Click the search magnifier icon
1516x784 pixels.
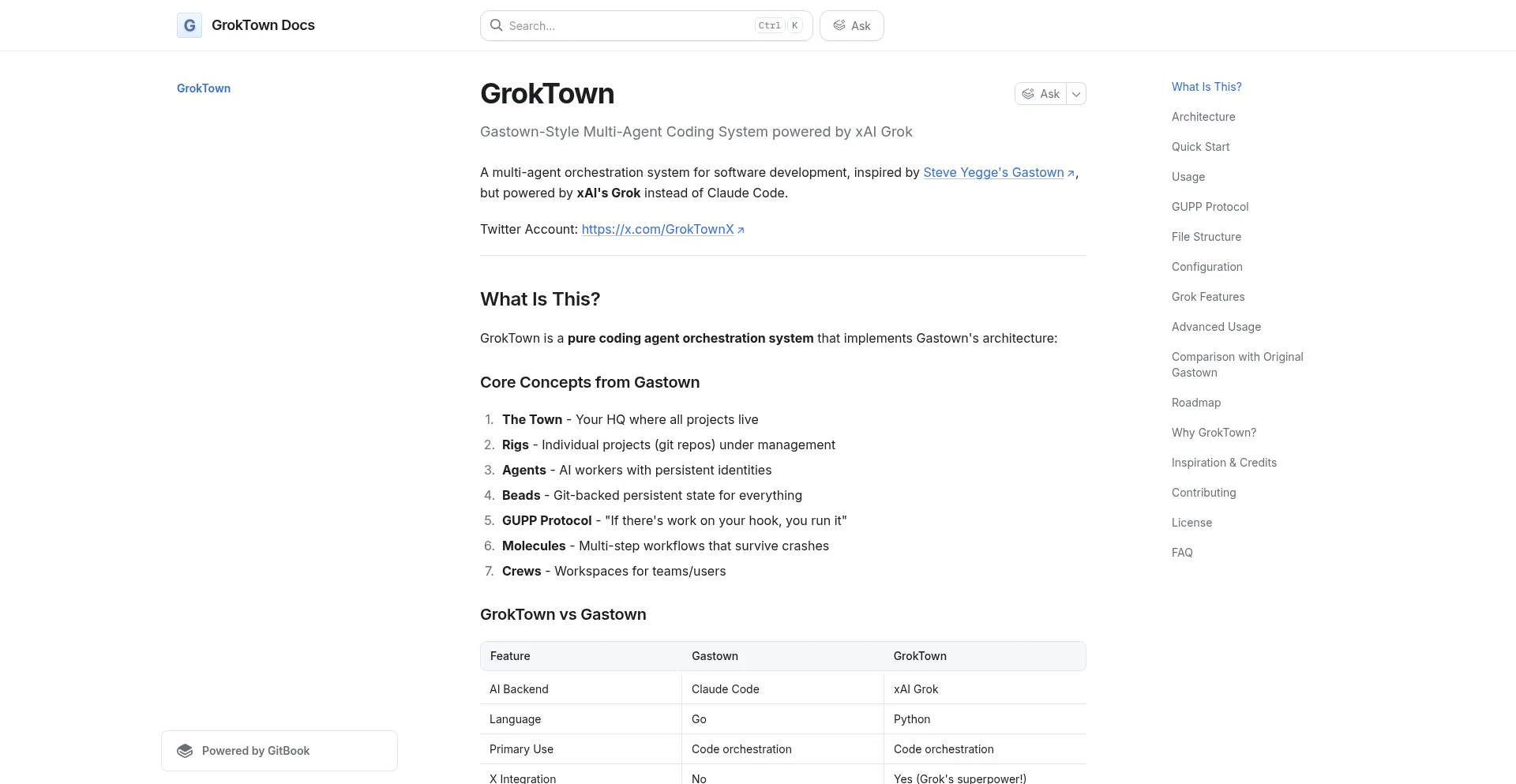(496, 25)
